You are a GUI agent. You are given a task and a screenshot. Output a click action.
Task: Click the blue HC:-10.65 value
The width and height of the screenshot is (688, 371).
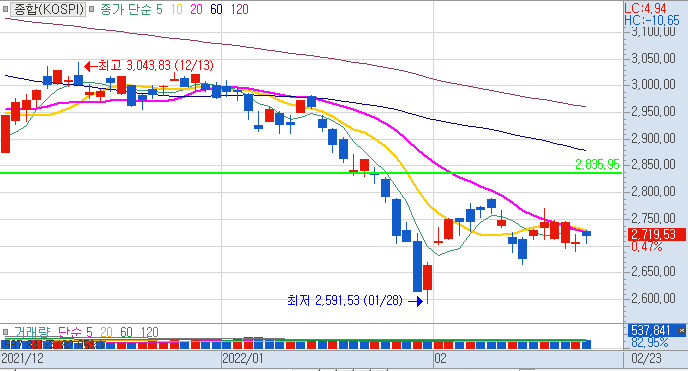(652, 20)
